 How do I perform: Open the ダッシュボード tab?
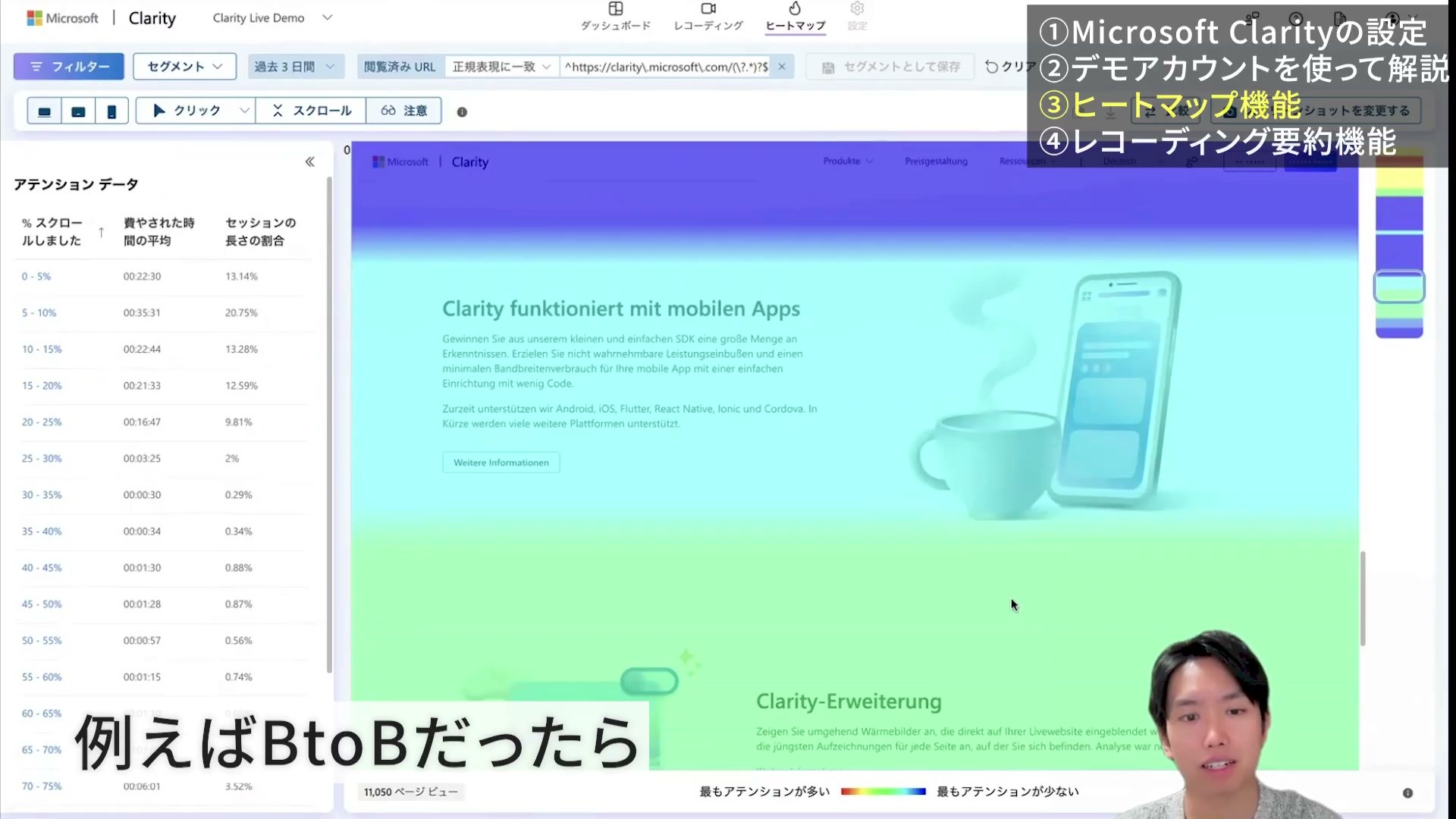coord(616,17)
